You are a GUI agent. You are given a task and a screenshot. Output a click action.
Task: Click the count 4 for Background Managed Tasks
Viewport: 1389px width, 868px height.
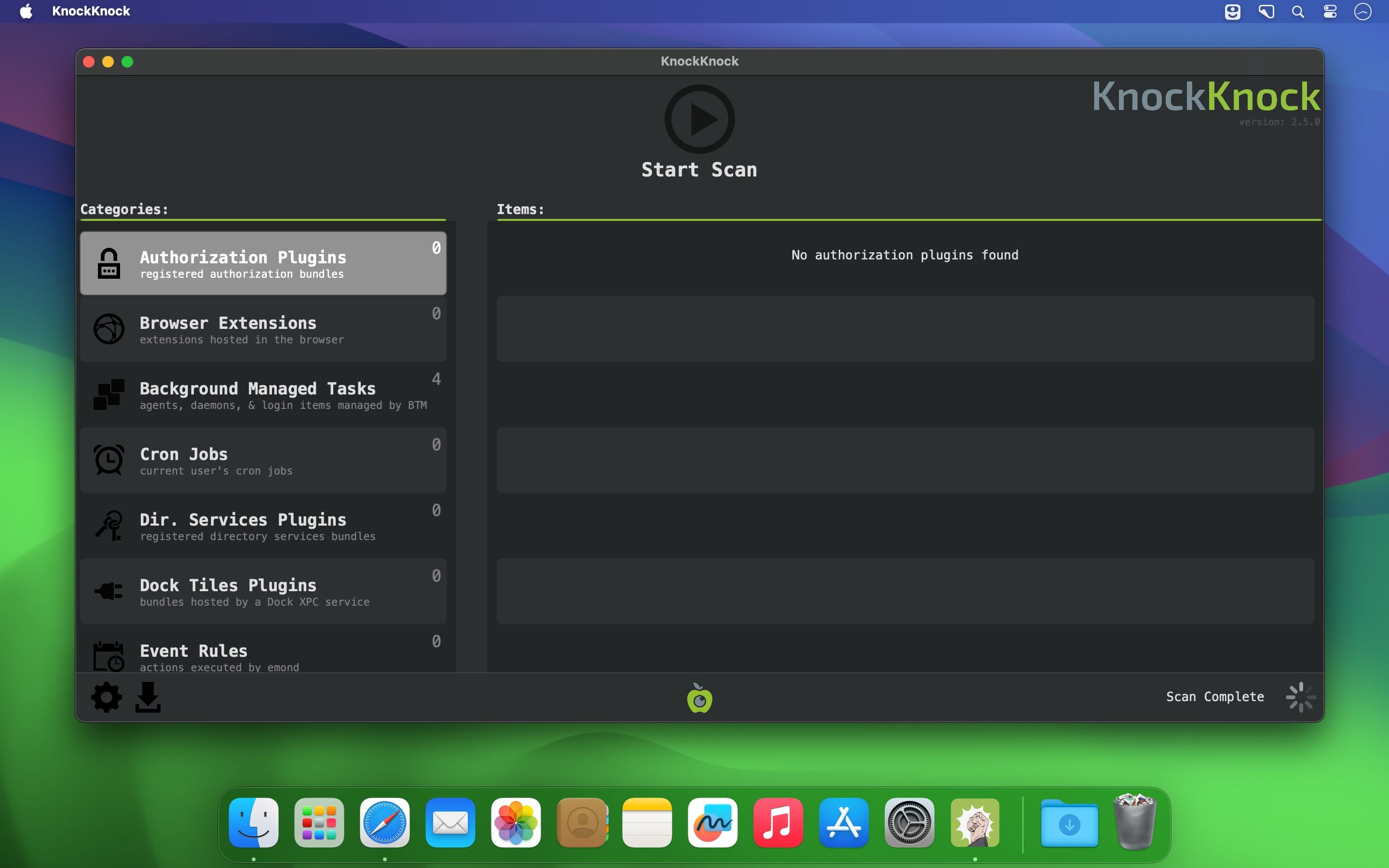pyautogui.click(x=436, y=379)
